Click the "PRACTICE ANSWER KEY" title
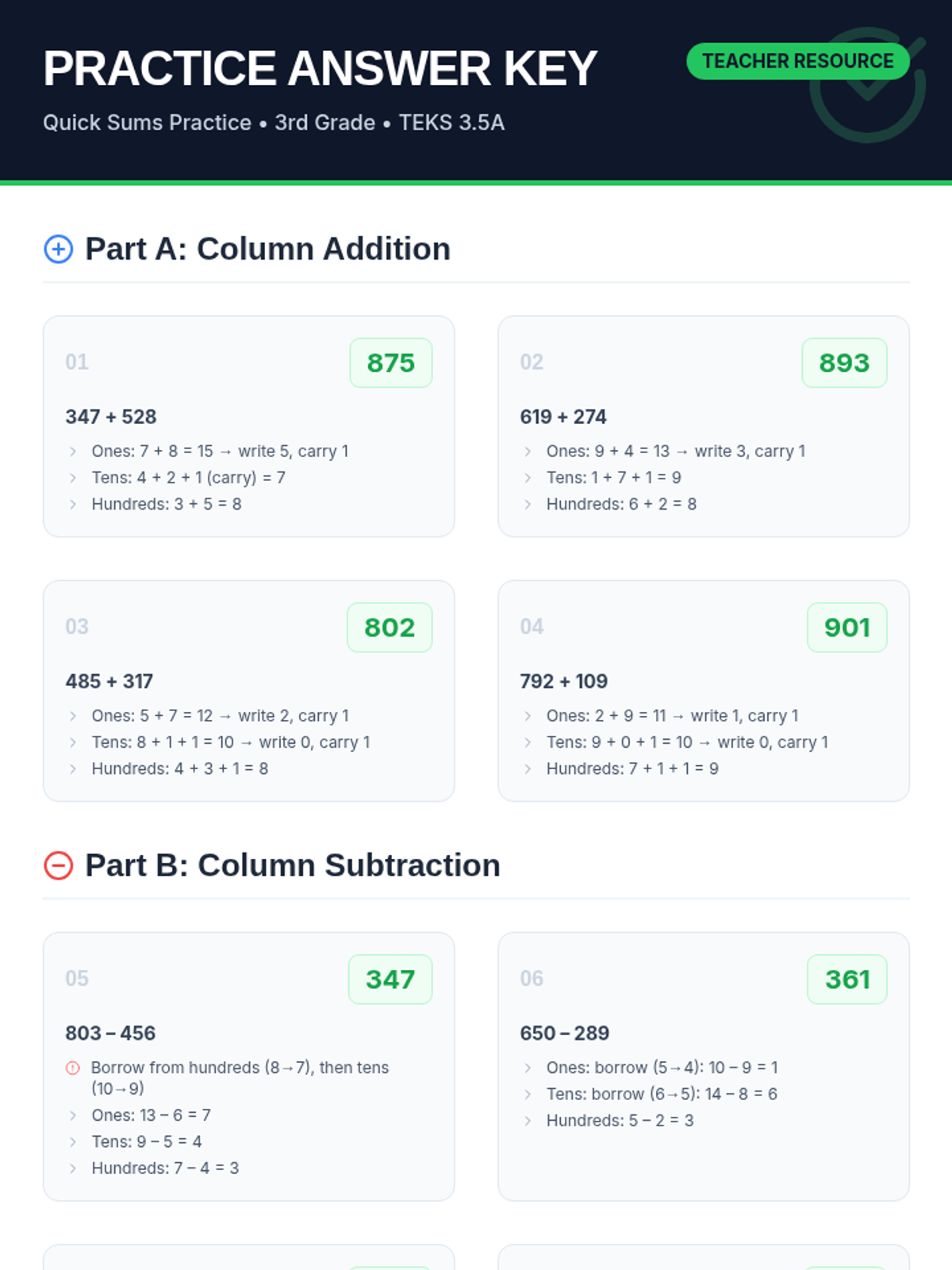 (320, 68)
